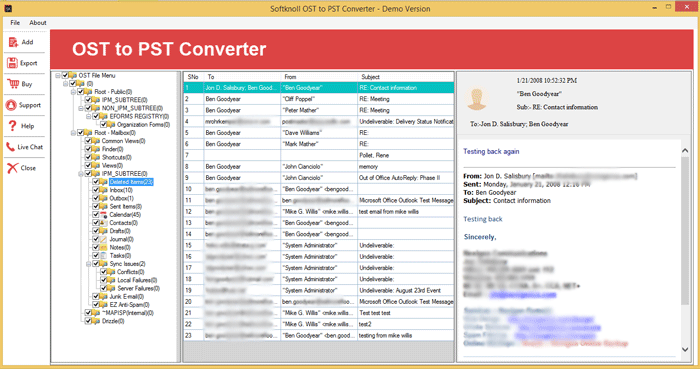Click the Tasks(0) folder icon
This screenshot has width=700, height=369.
[104, 255]
